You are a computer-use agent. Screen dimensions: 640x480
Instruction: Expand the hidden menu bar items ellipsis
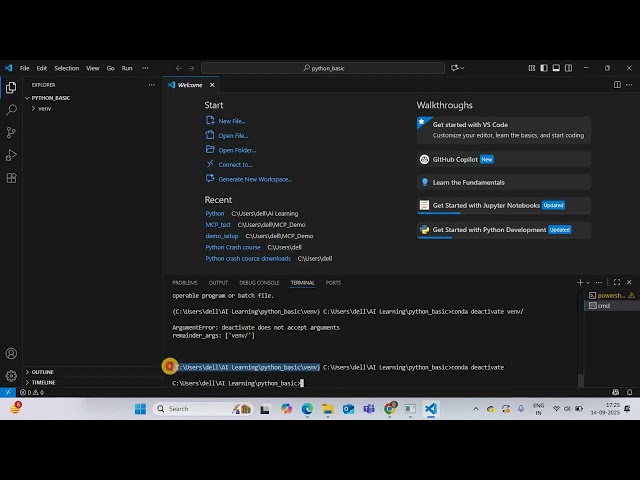145,68
